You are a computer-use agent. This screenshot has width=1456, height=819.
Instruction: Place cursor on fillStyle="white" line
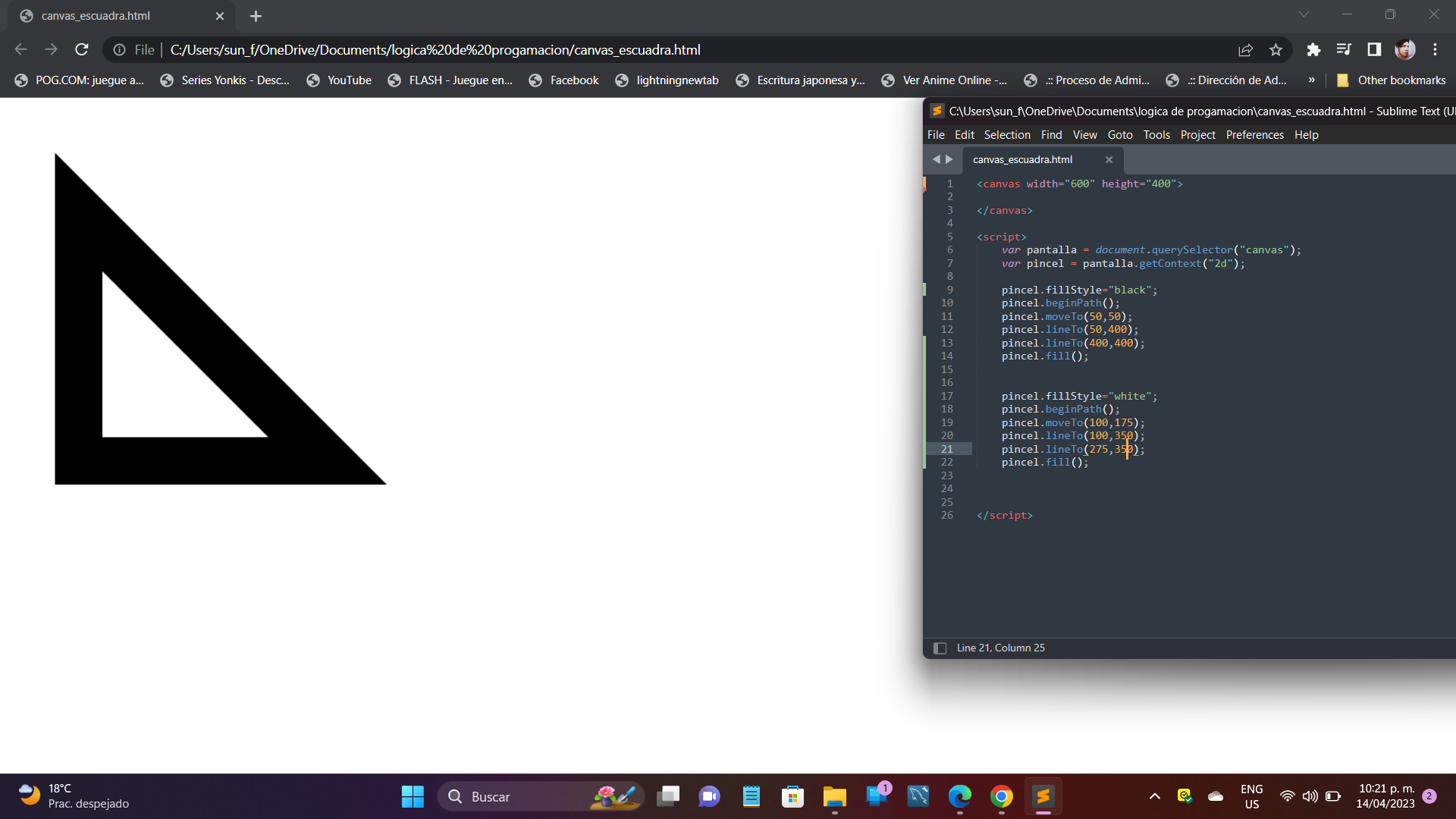point(1078,397)
